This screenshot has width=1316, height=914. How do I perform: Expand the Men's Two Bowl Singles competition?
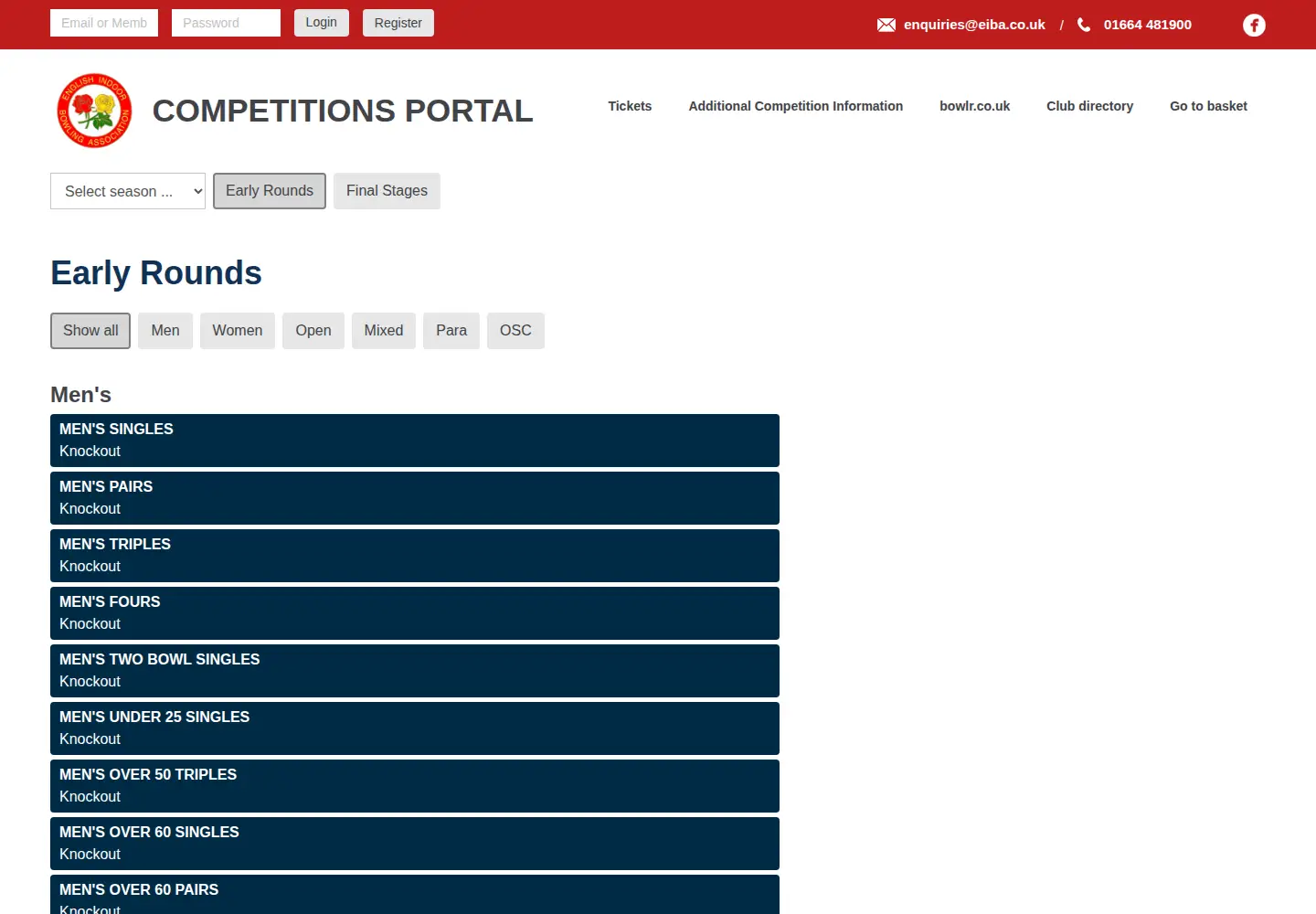pos(415,671)
